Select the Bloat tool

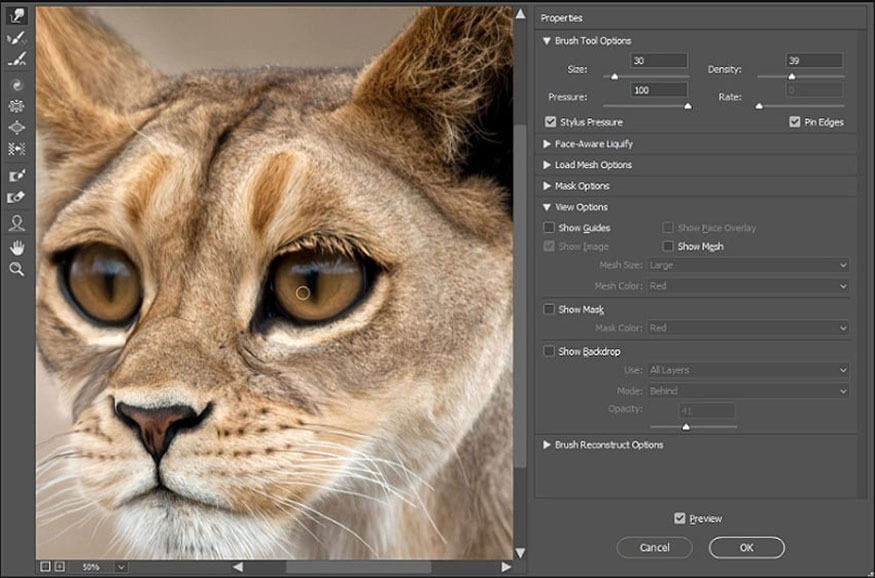[17, 128]
